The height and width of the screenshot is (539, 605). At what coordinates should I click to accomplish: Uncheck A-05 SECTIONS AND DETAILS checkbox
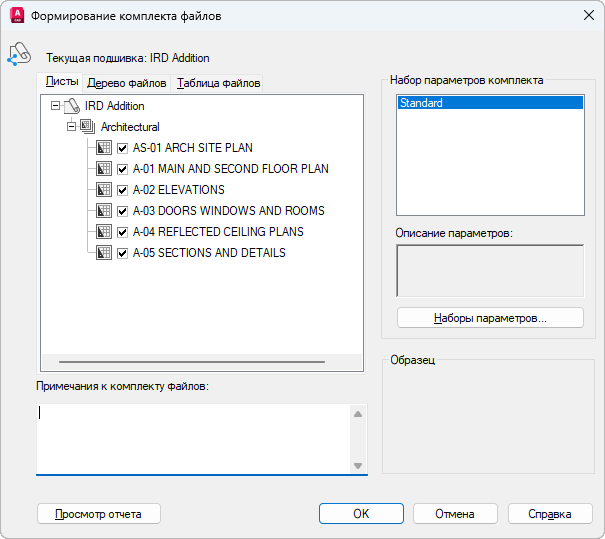[x=123, y=253]
